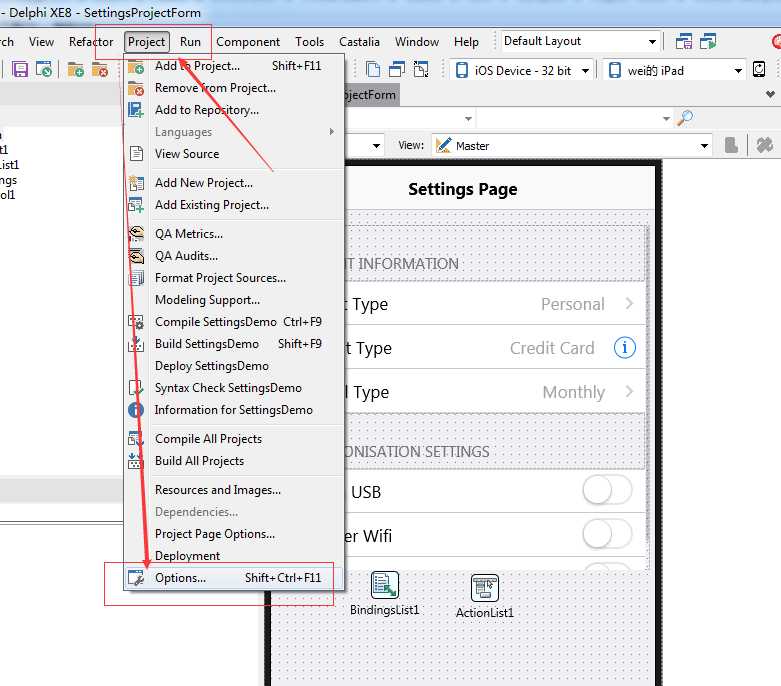Open the Project menu
The image size is (781, 686).
(146, 42)
